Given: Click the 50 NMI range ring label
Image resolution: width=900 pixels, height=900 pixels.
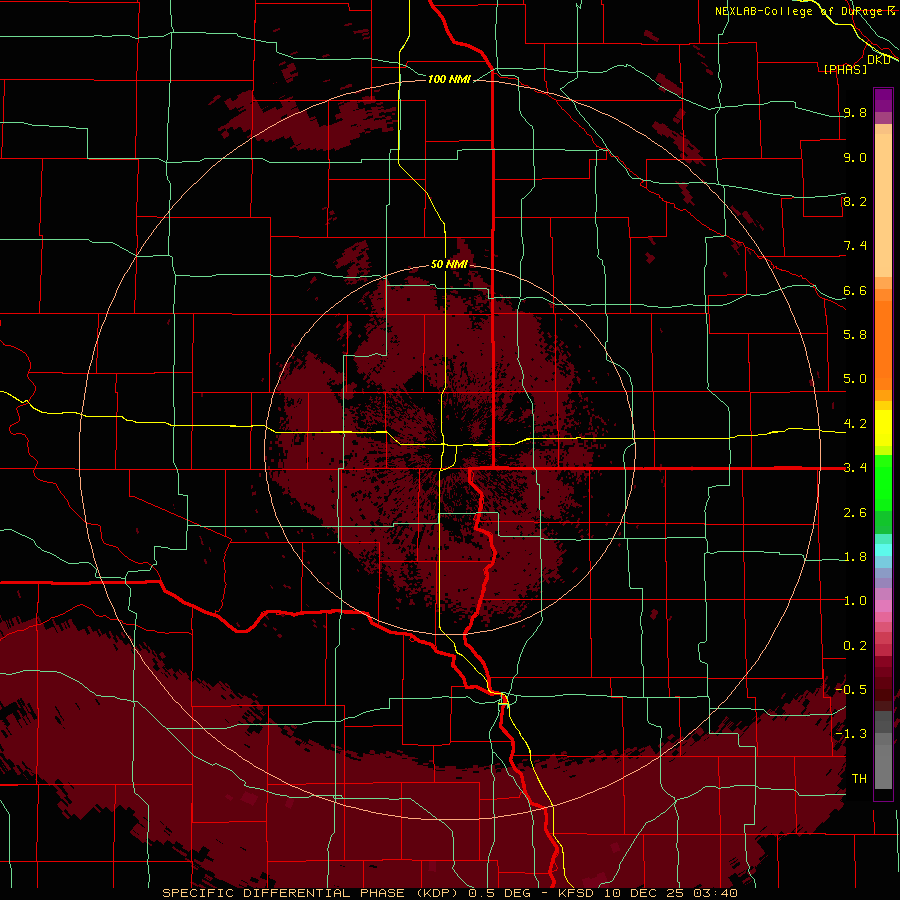Looking at the screenshot, I should click(x=449, y=264).
